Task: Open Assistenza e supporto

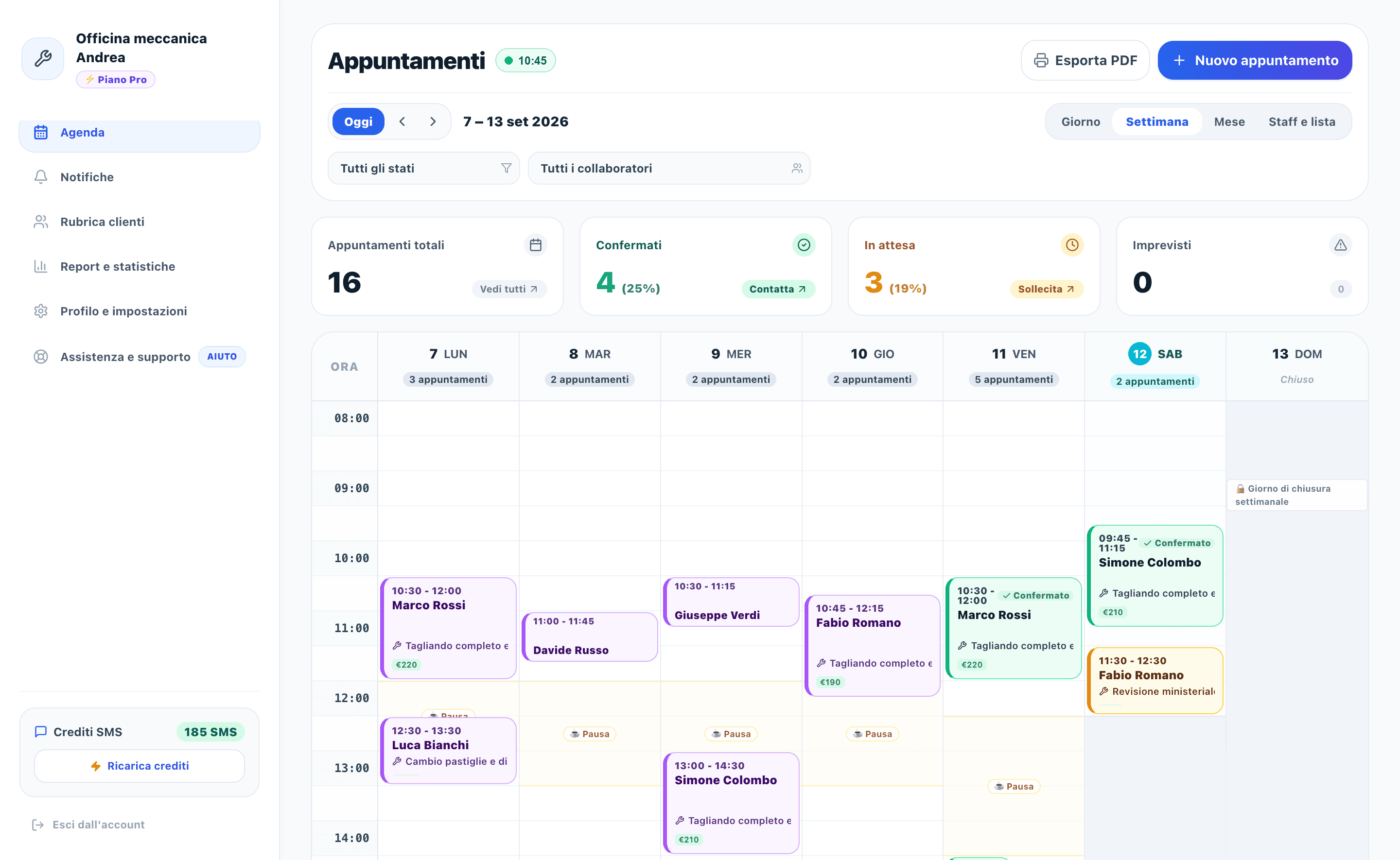Action: pos(140,357)
